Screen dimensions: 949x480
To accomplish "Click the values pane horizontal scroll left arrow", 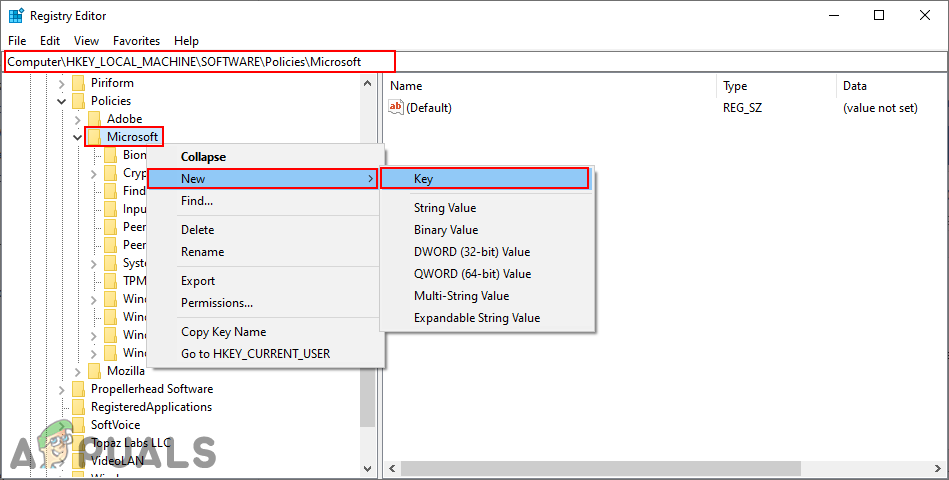I will click(392, 469).
